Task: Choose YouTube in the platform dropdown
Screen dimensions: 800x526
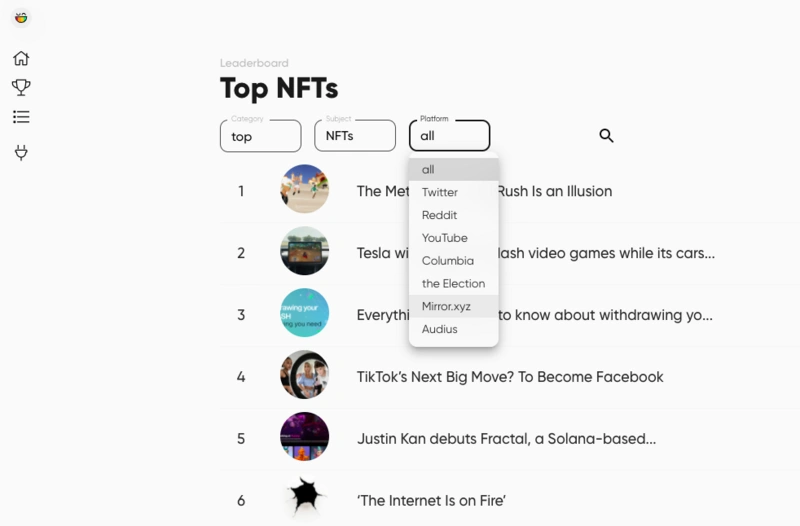Action: (x=444, y=238)
